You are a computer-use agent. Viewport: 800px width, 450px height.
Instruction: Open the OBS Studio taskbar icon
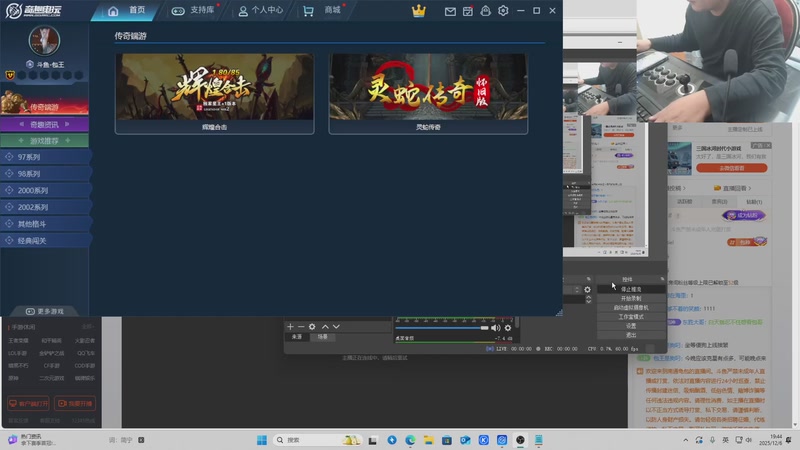[520, 440]
